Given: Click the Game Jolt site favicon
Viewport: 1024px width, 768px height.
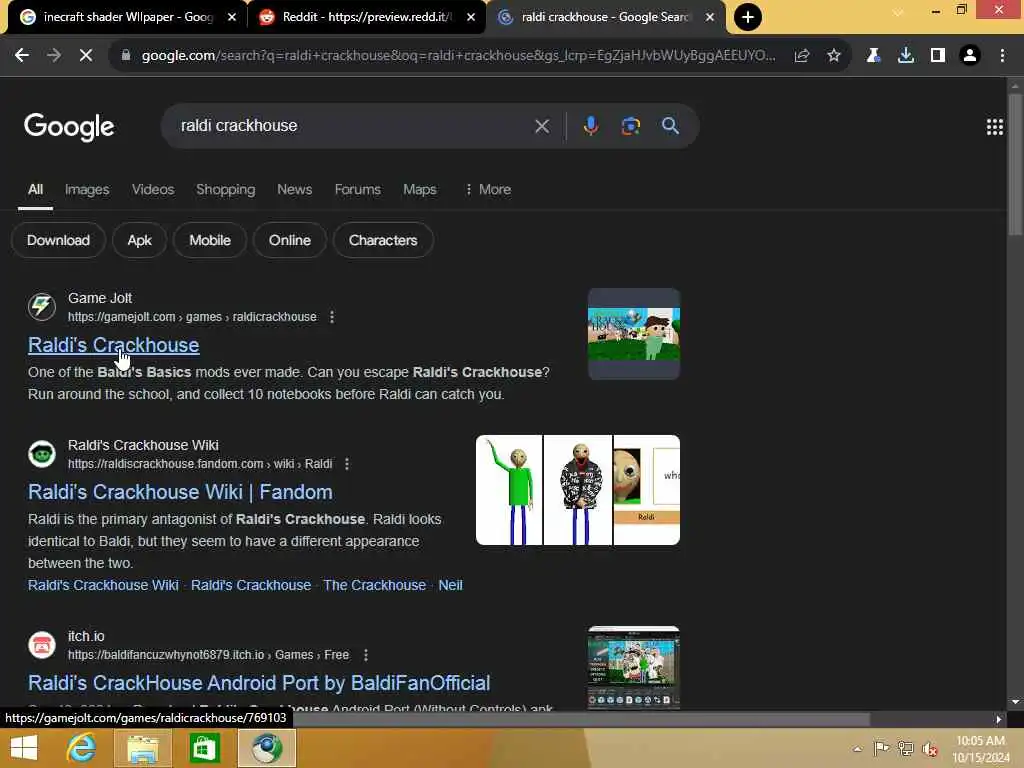Looking at the screenshot, I should [42, 306].
